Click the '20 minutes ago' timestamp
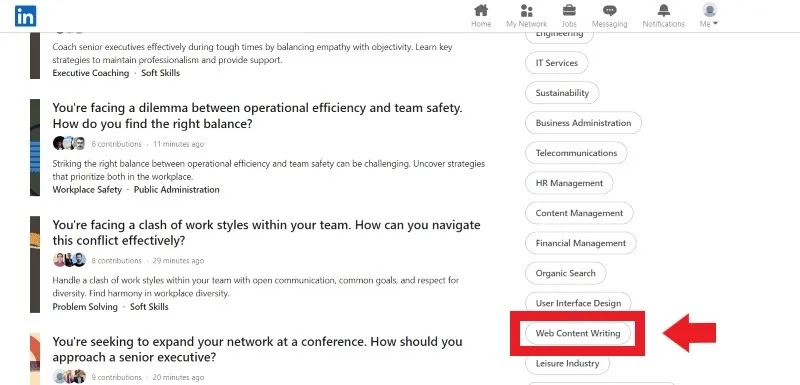This screenshot has width=800, height=385. click(x=179, y=377)
